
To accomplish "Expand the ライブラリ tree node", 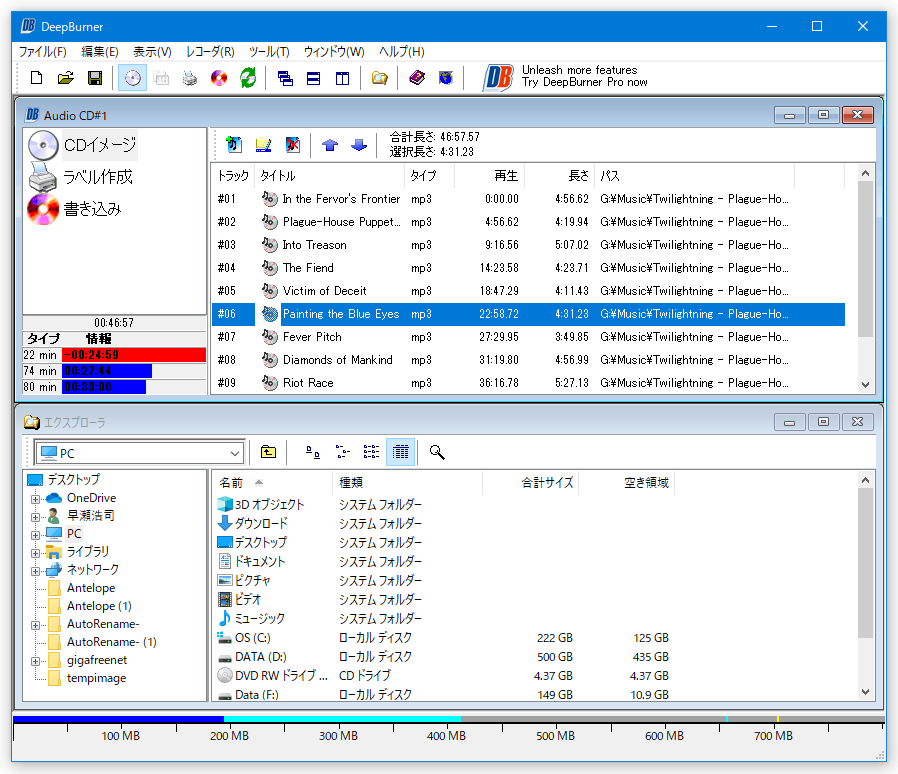I will click(x=36, y=553).
